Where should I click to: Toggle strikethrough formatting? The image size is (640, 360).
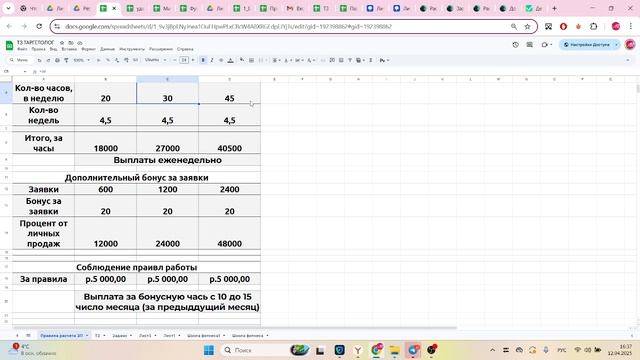tap(221, 60)
